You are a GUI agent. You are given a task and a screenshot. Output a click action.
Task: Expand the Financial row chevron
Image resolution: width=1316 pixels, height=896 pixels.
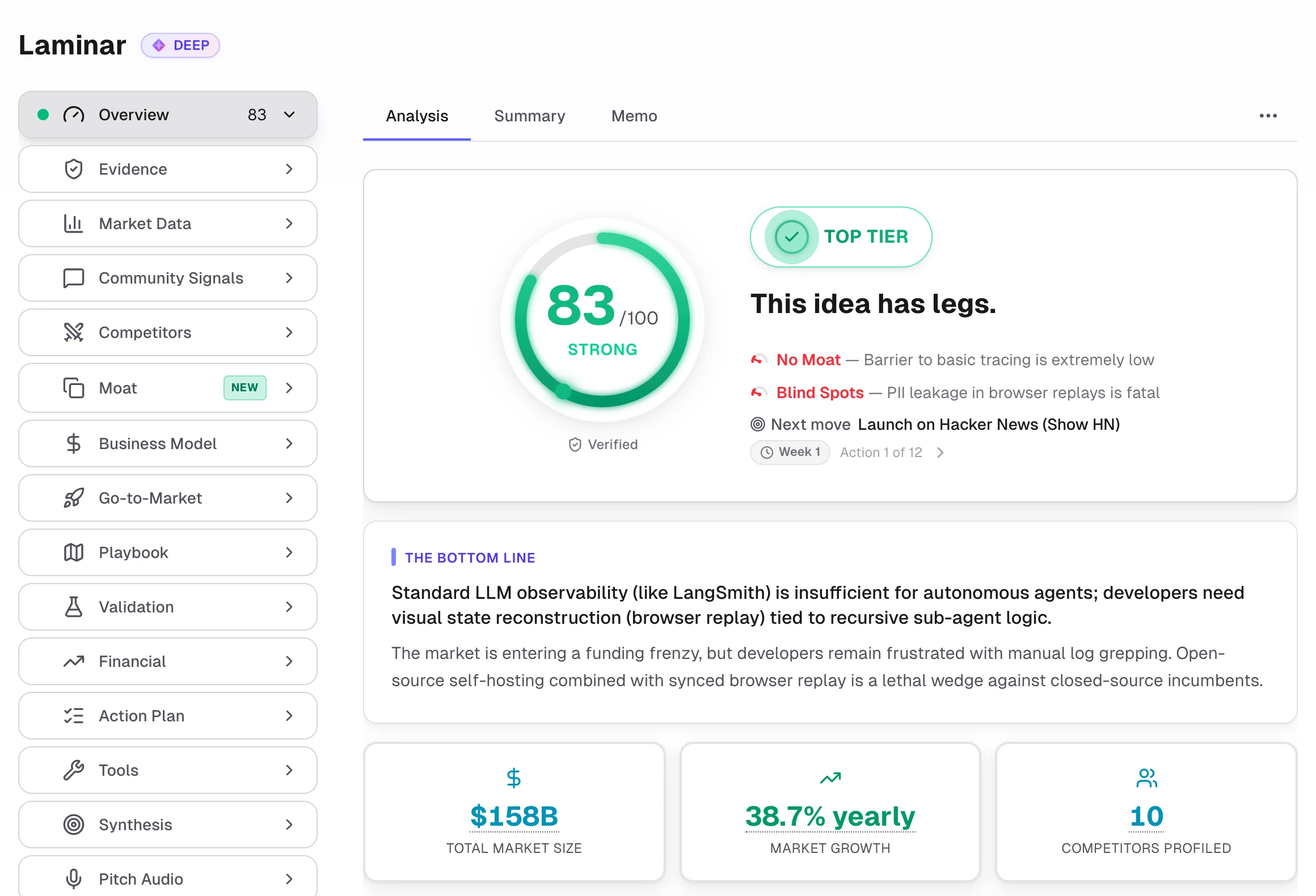(x=289, y=661)
